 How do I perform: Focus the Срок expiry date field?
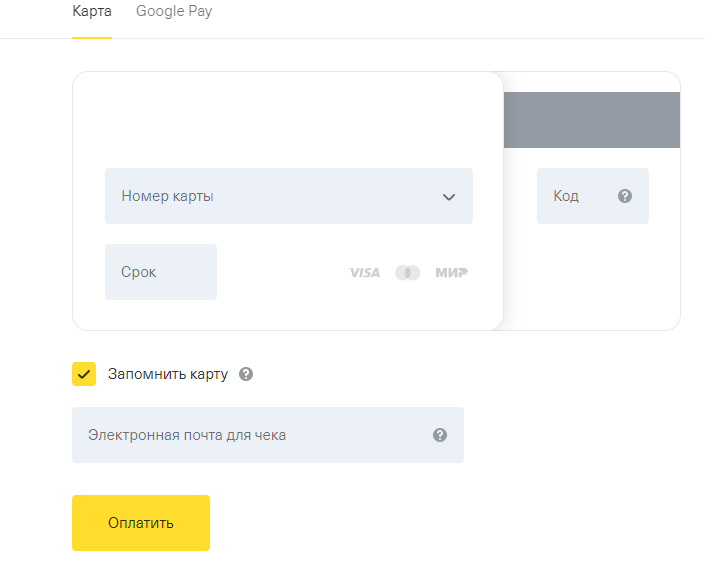[x=160, y=272]
